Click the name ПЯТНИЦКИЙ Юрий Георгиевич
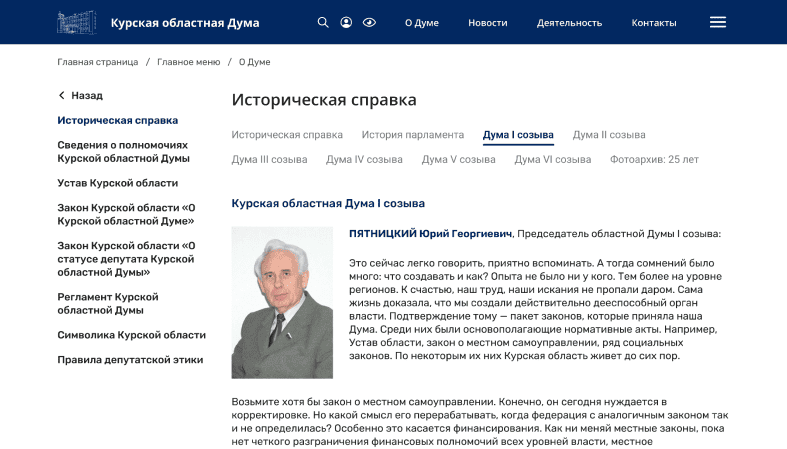Screen dimensions: 787x449 [430, 234]
